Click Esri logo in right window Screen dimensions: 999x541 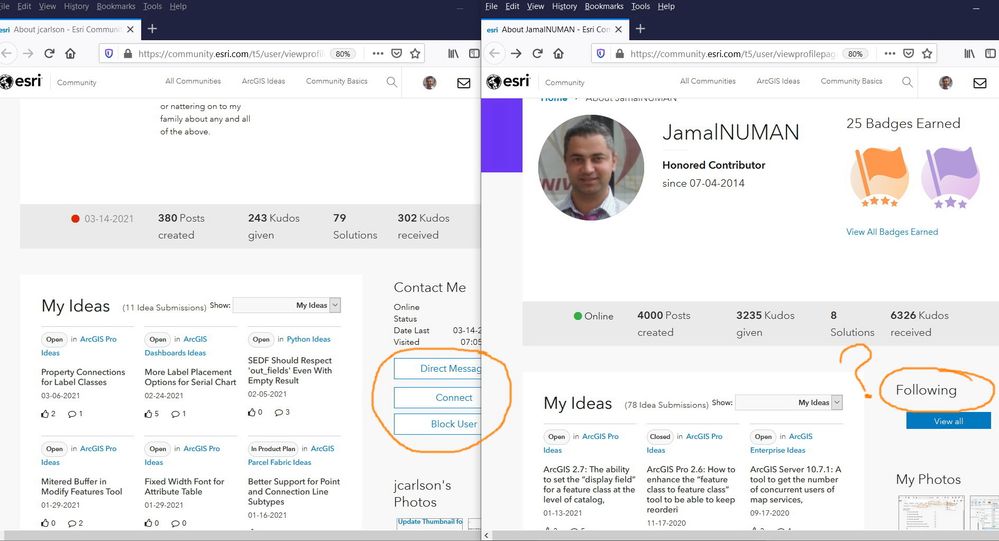click(508, 82)
